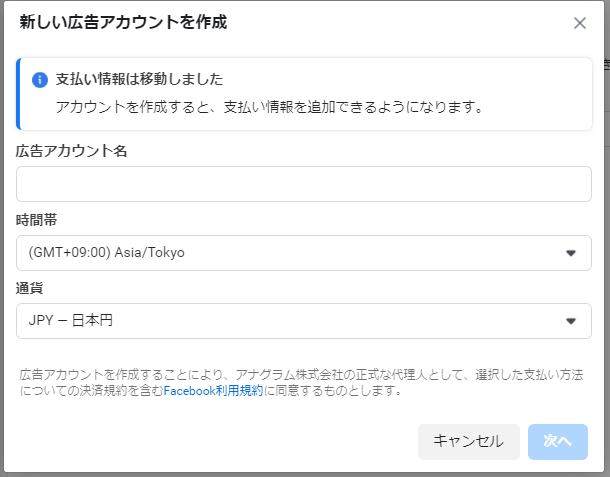Click the 広告アカウント名 text field
The width and height of the screenshot is (610, 477).
[x=304, y=184]
